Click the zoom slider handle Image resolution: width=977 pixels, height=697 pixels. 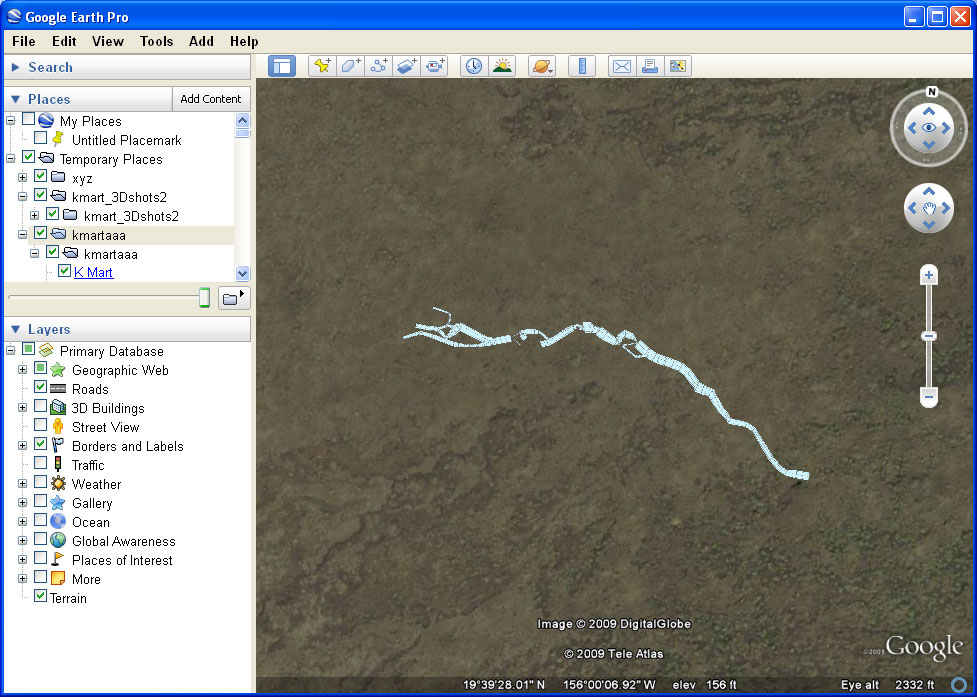[929, 336]
